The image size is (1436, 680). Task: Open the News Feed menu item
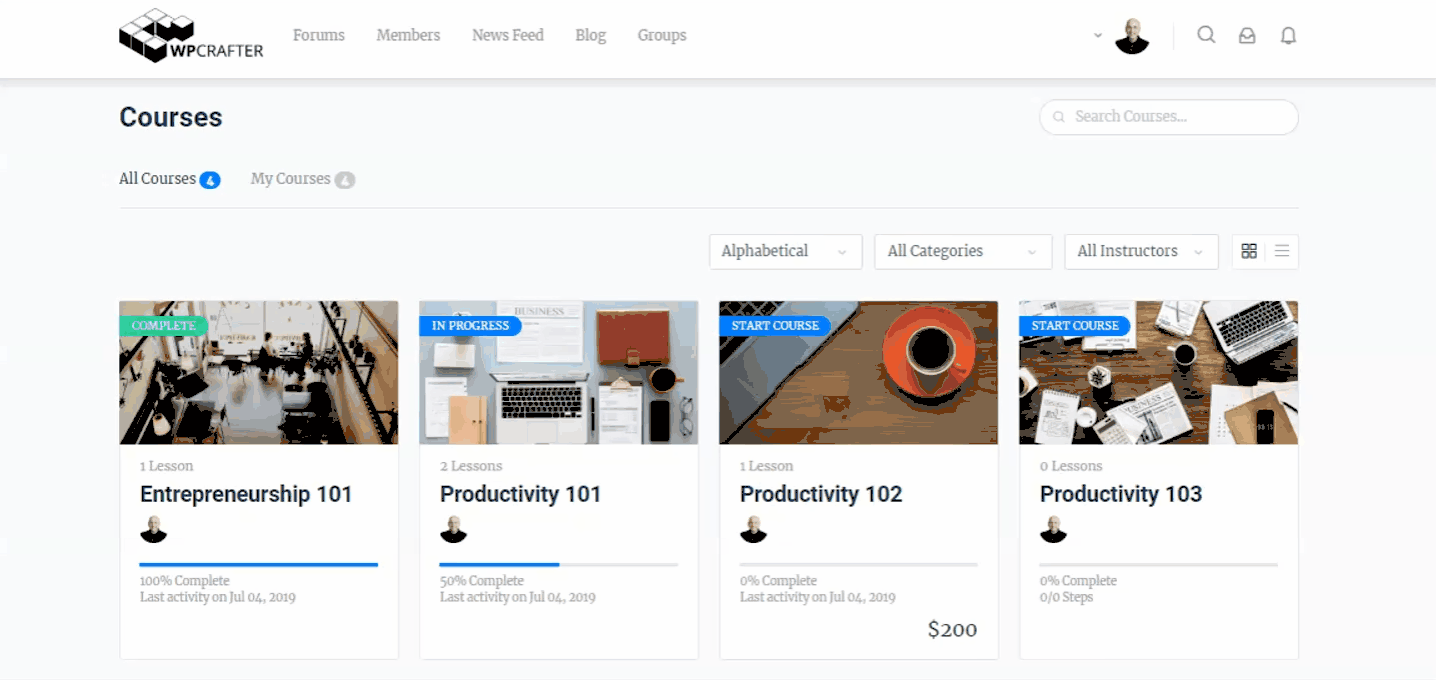(508, 35)
